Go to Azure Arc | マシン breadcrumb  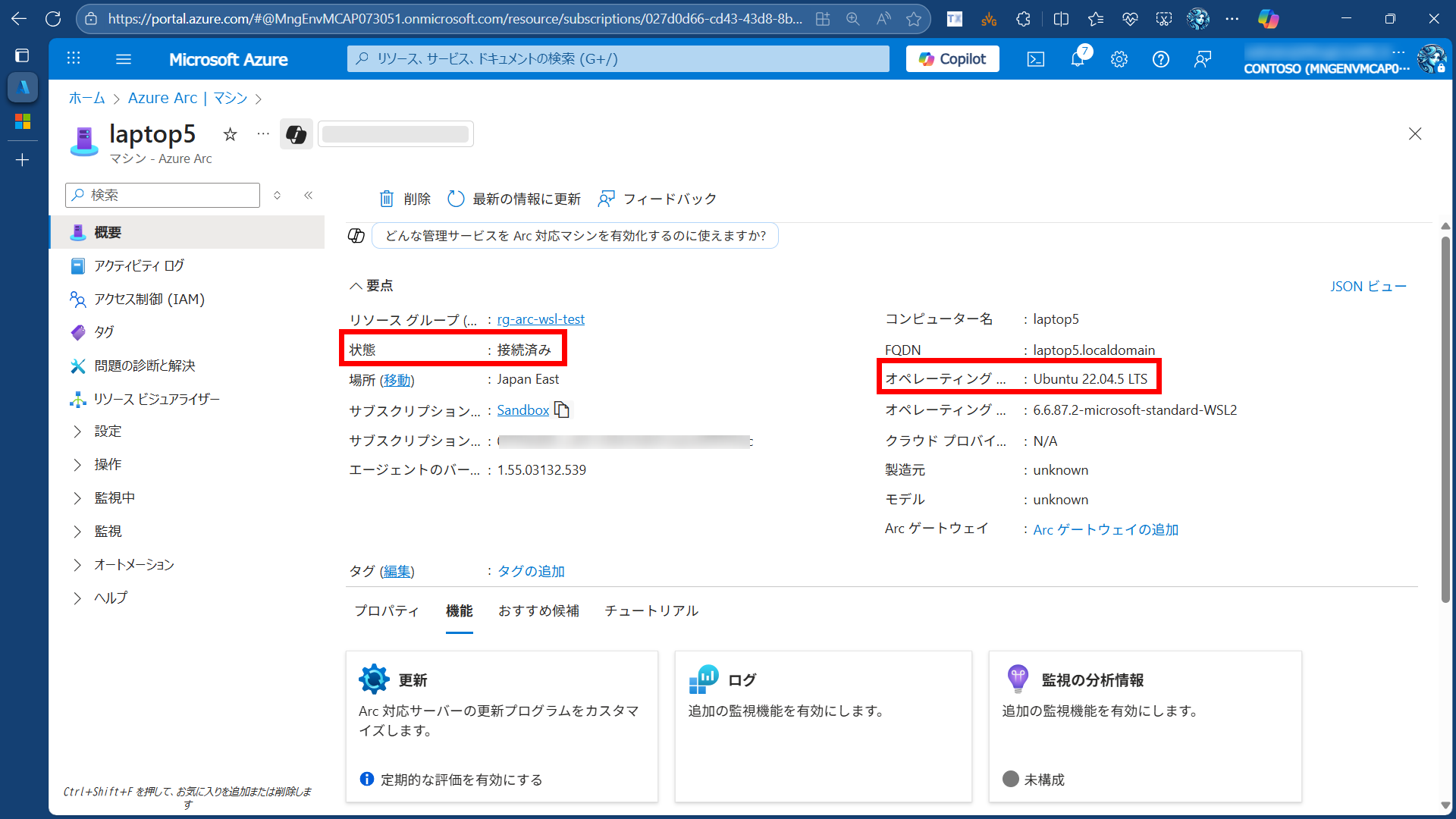[187, 98]
